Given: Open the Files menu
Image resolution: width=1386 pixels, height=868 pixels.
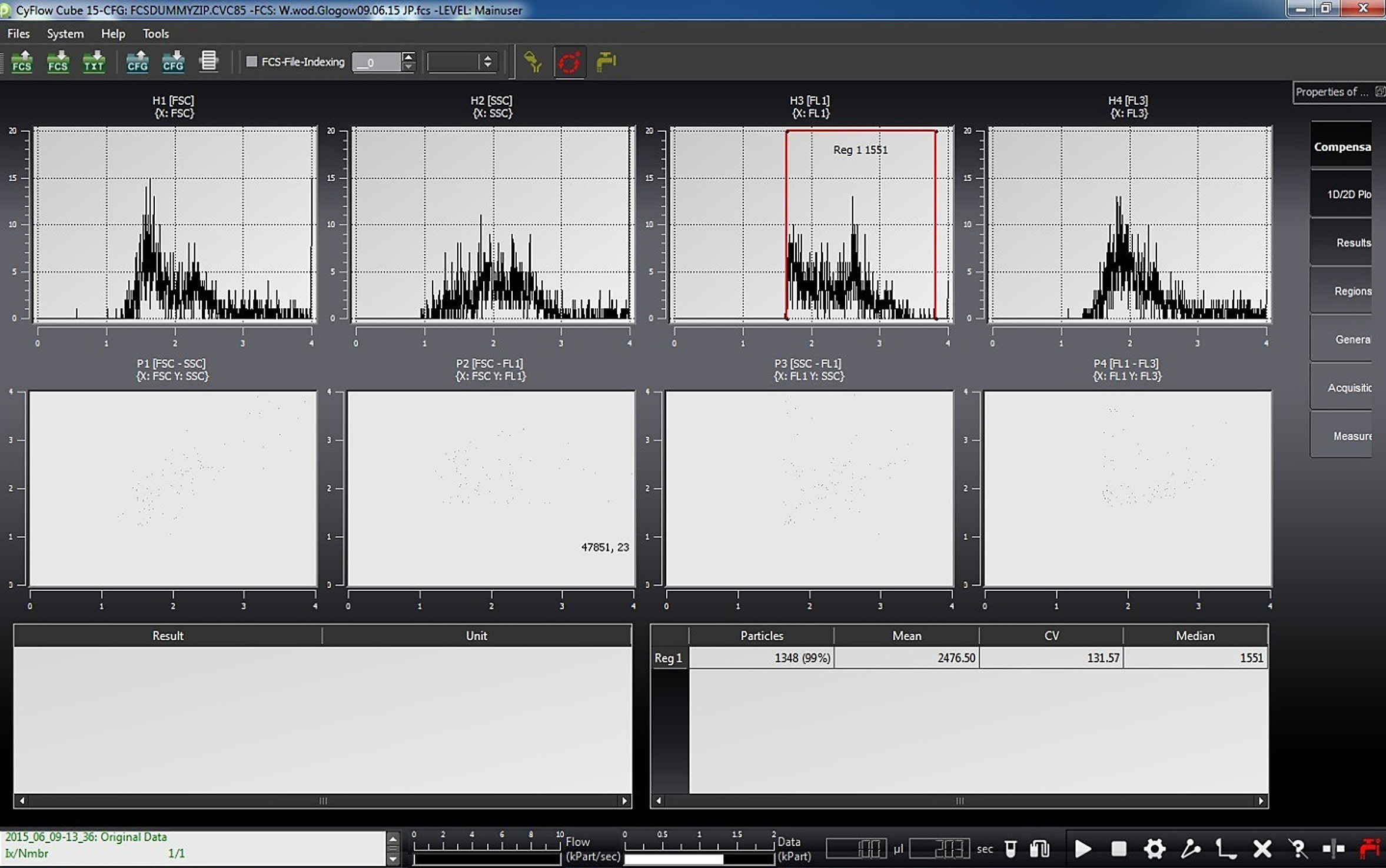Looking at the screenshot, I should tap(18, 34).
